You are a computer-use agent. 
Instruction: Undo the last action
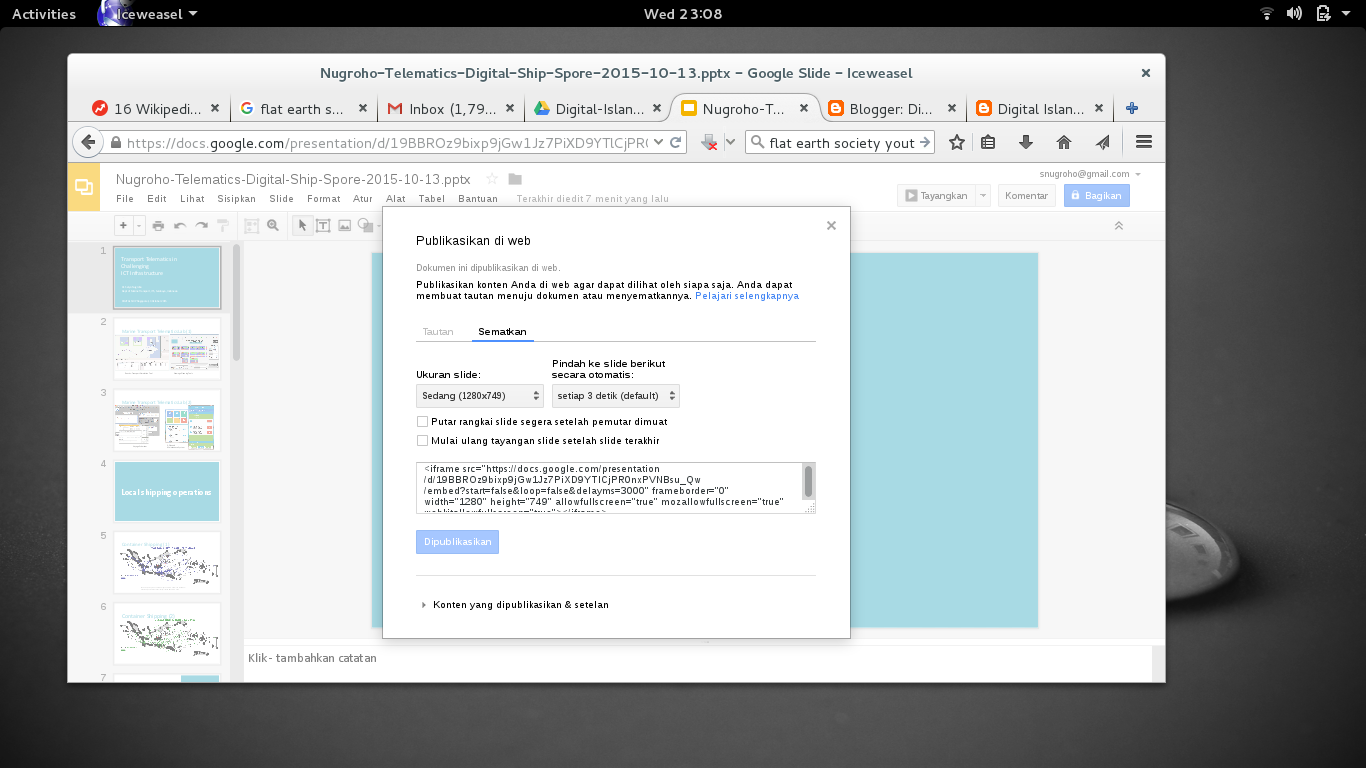click(180, 226)
